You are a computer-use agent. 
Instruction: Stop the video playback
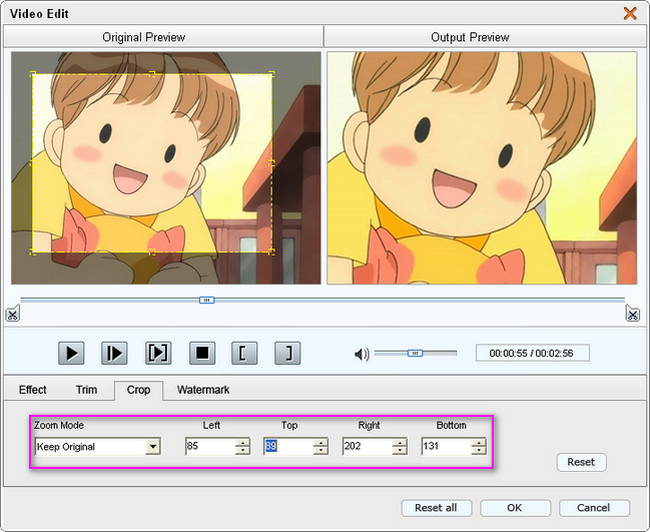[x=202, y=353]
